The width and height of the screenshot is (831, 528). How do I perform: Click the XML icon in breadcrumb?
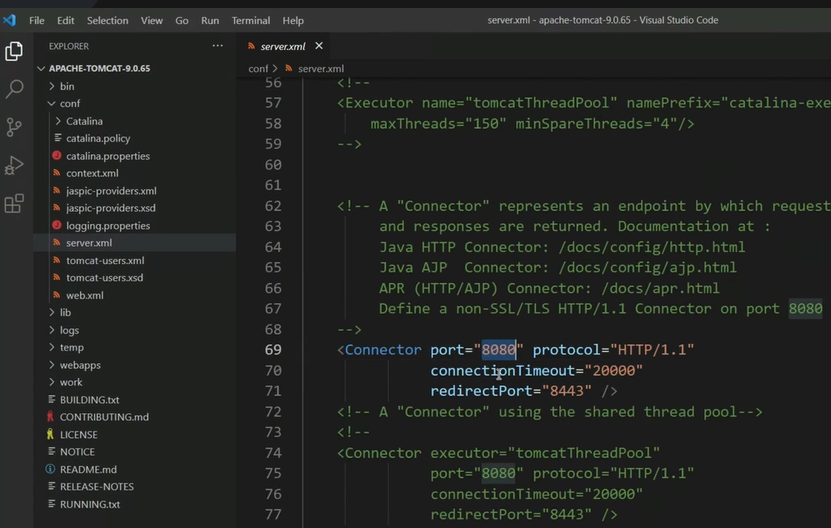click(x=289, y=68)
